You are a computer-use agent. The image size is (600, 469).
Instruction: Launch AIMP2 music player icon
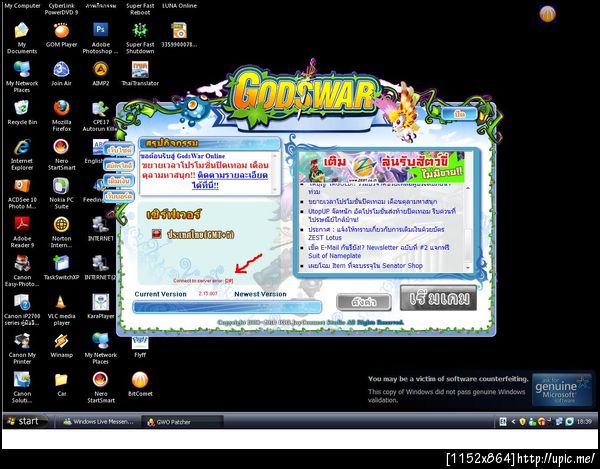(x=101, y=74)
